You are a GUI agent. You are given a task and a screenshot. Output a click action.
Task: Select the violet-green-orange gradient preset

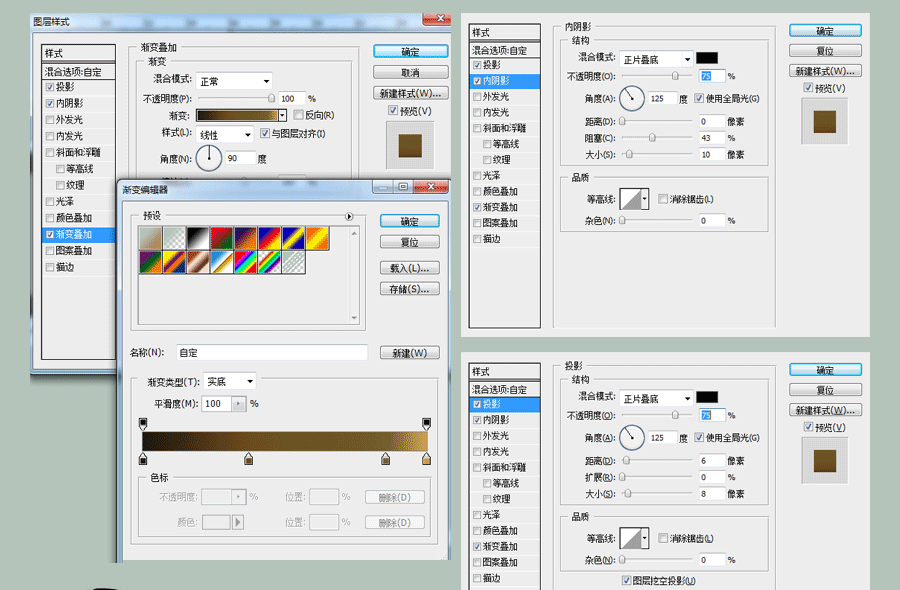[x=150, y=262]
